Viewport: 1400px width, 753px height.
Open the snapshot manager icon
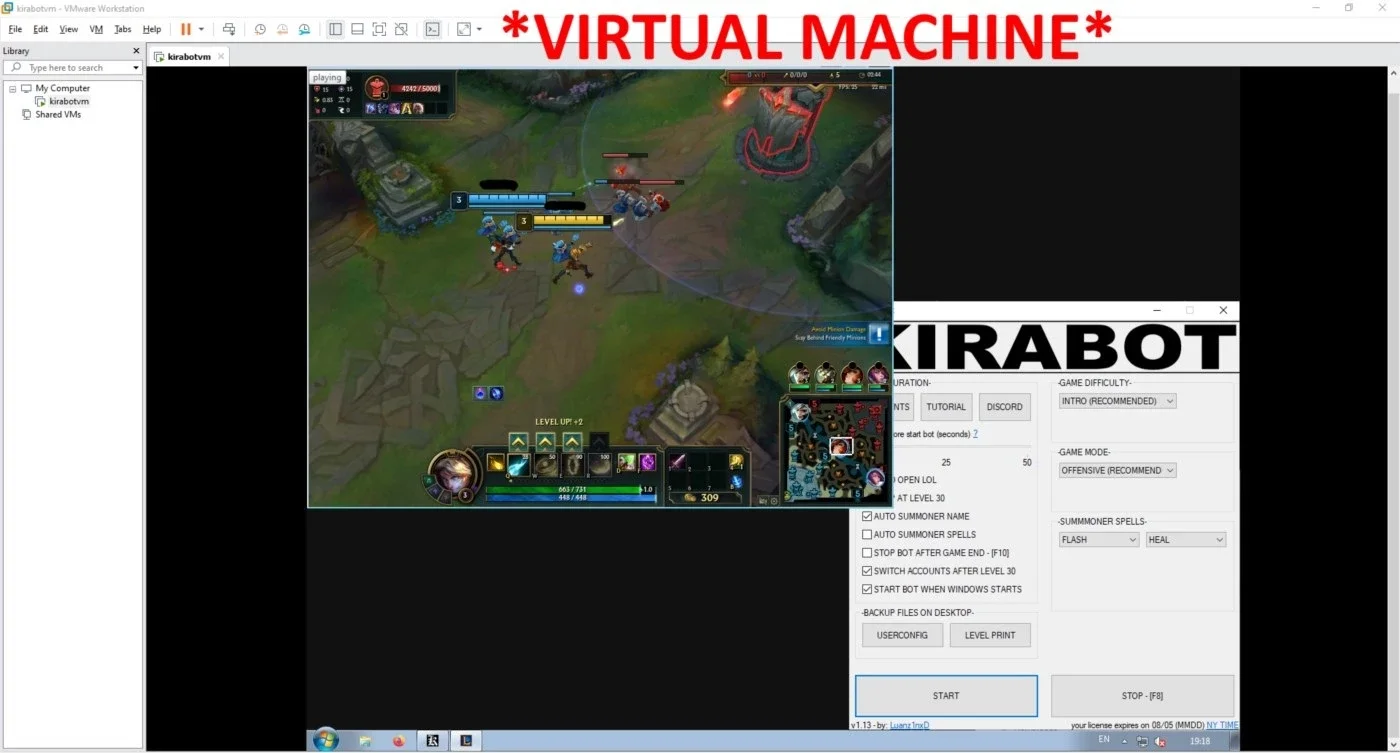pos(304,29)
